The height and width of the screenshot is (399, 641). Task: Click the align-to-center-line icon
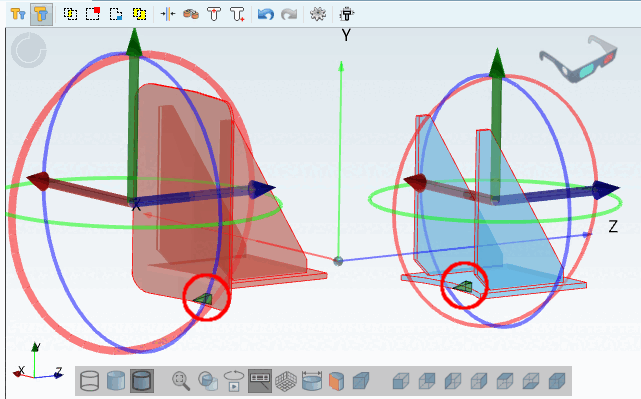coord(168,14)
